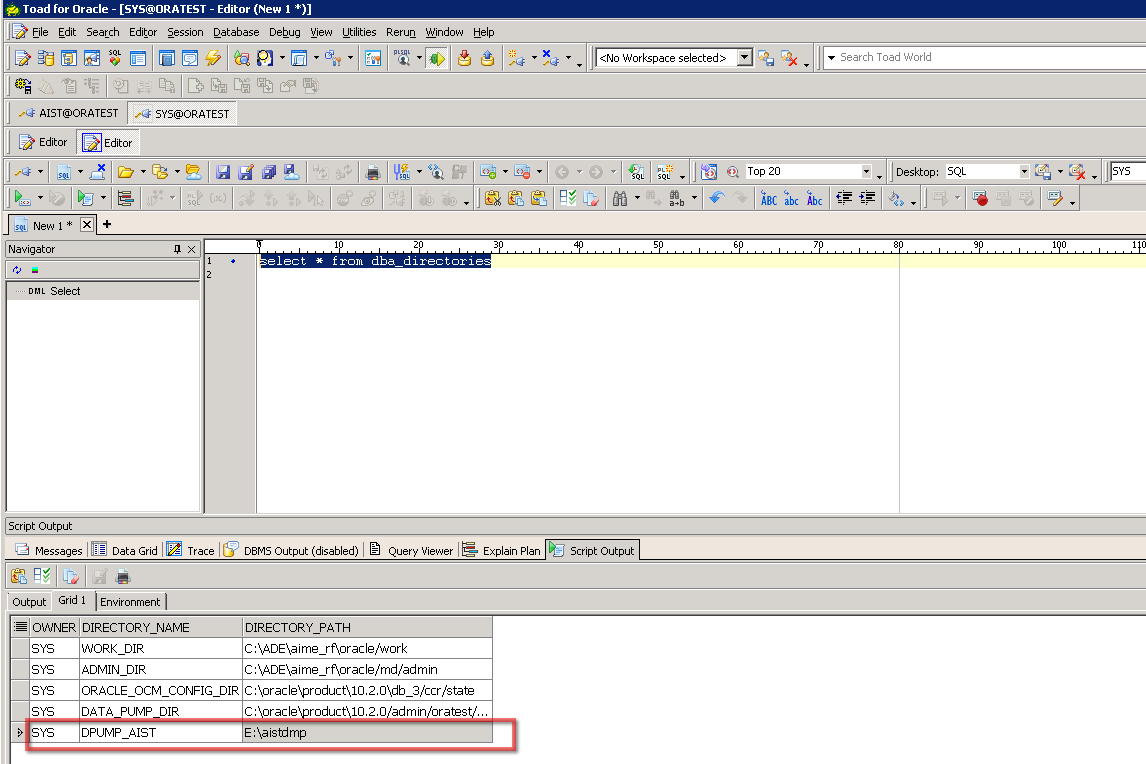This screenshot has height=764, width=1146.
Task: Click the DIRECTORY_NAME column header
Action: 136,627
